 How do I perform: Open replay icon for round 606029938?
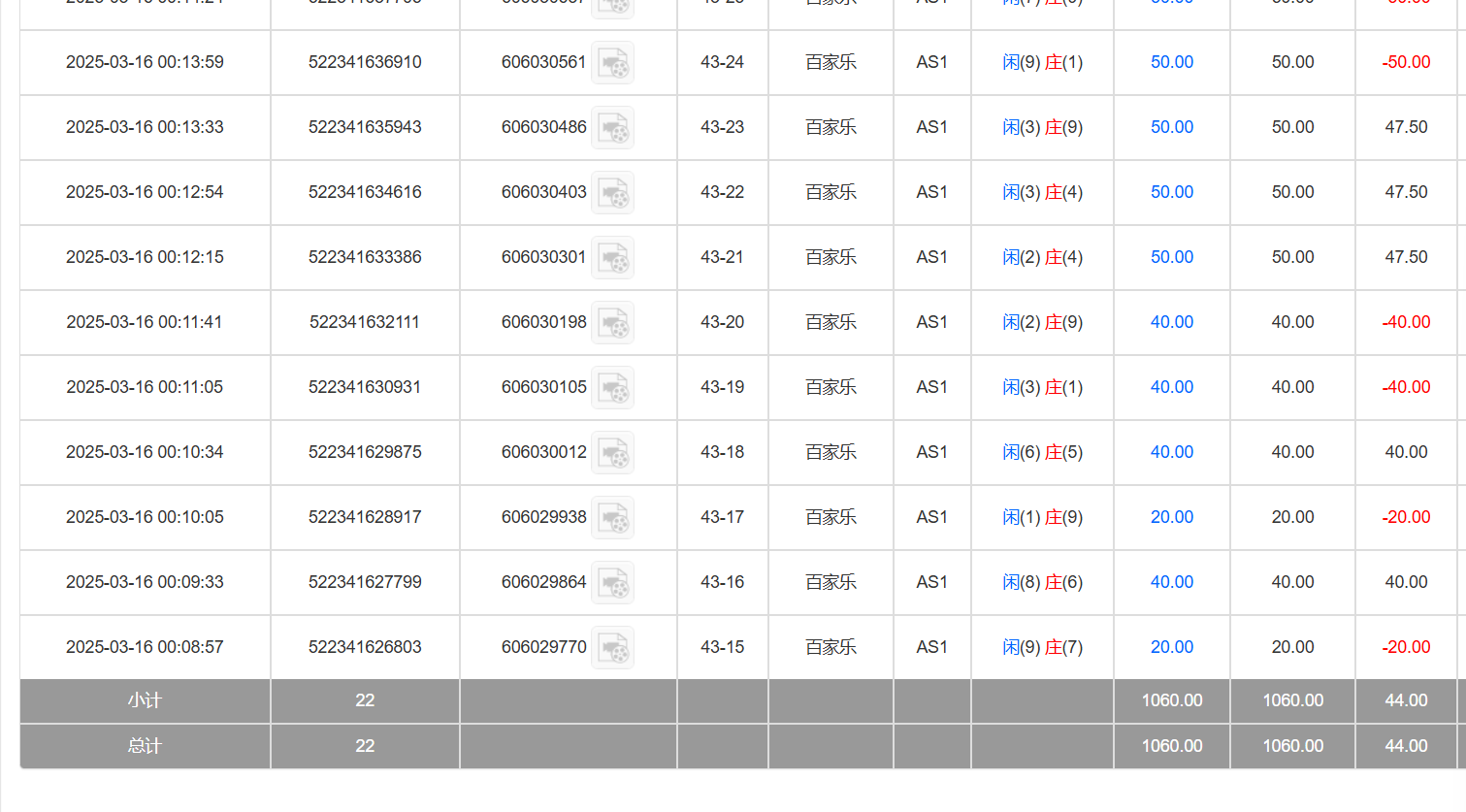612,518
